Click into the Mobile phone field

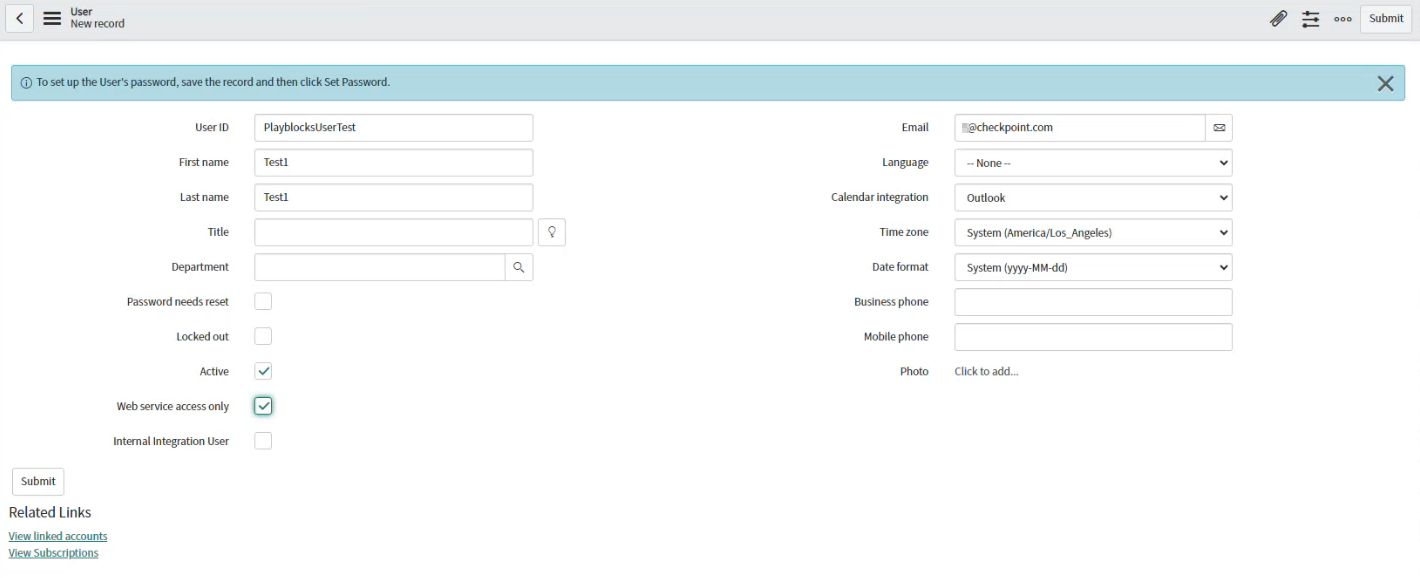click(1093, 337)
